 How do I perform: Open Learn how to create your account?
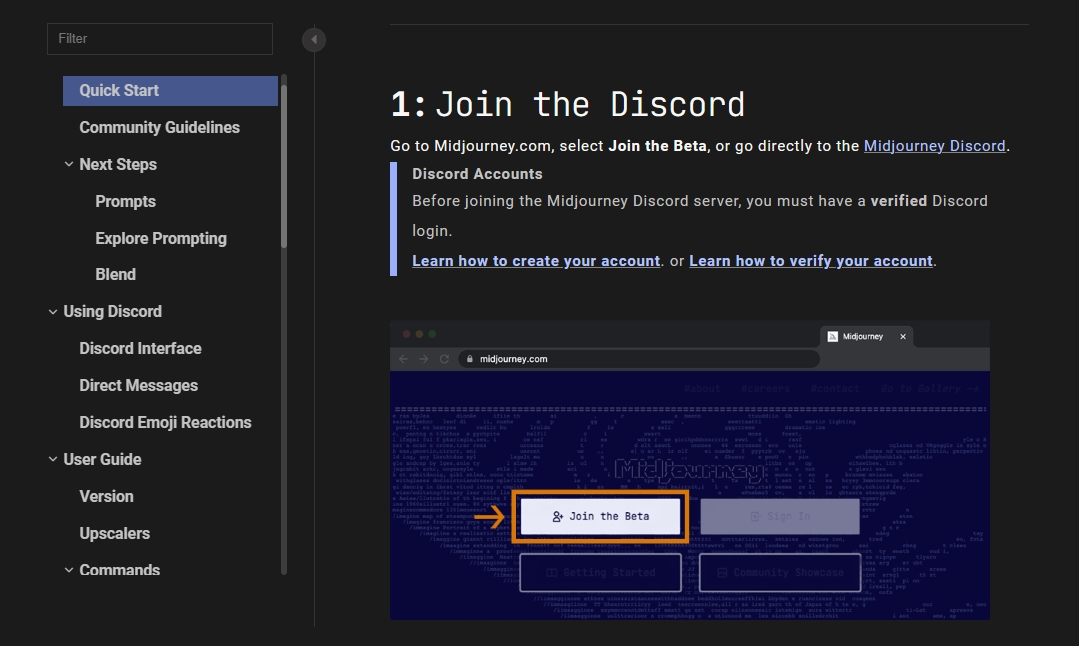click(x=535, y=261)
